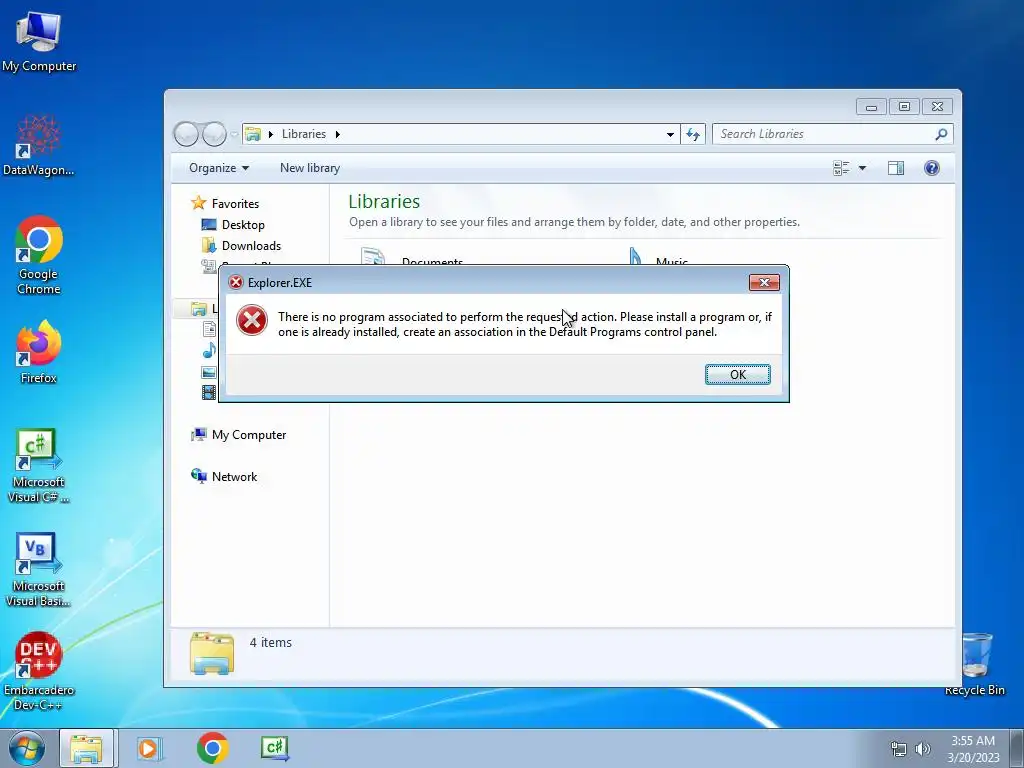Expand the arrow after Libraries in address bar
The width and height of the screenshot is (1024, 768).
click(x=338, y=134)
